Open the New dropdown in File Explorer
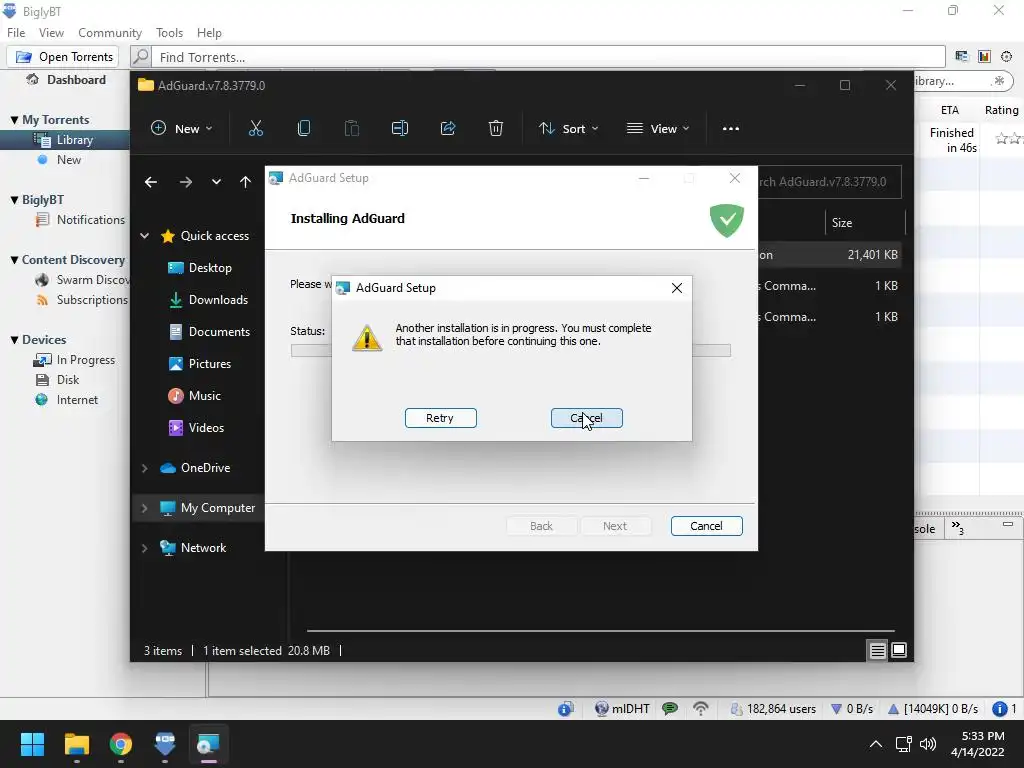The height and width of the screenshot is (768, 1024). click(182, 129)
